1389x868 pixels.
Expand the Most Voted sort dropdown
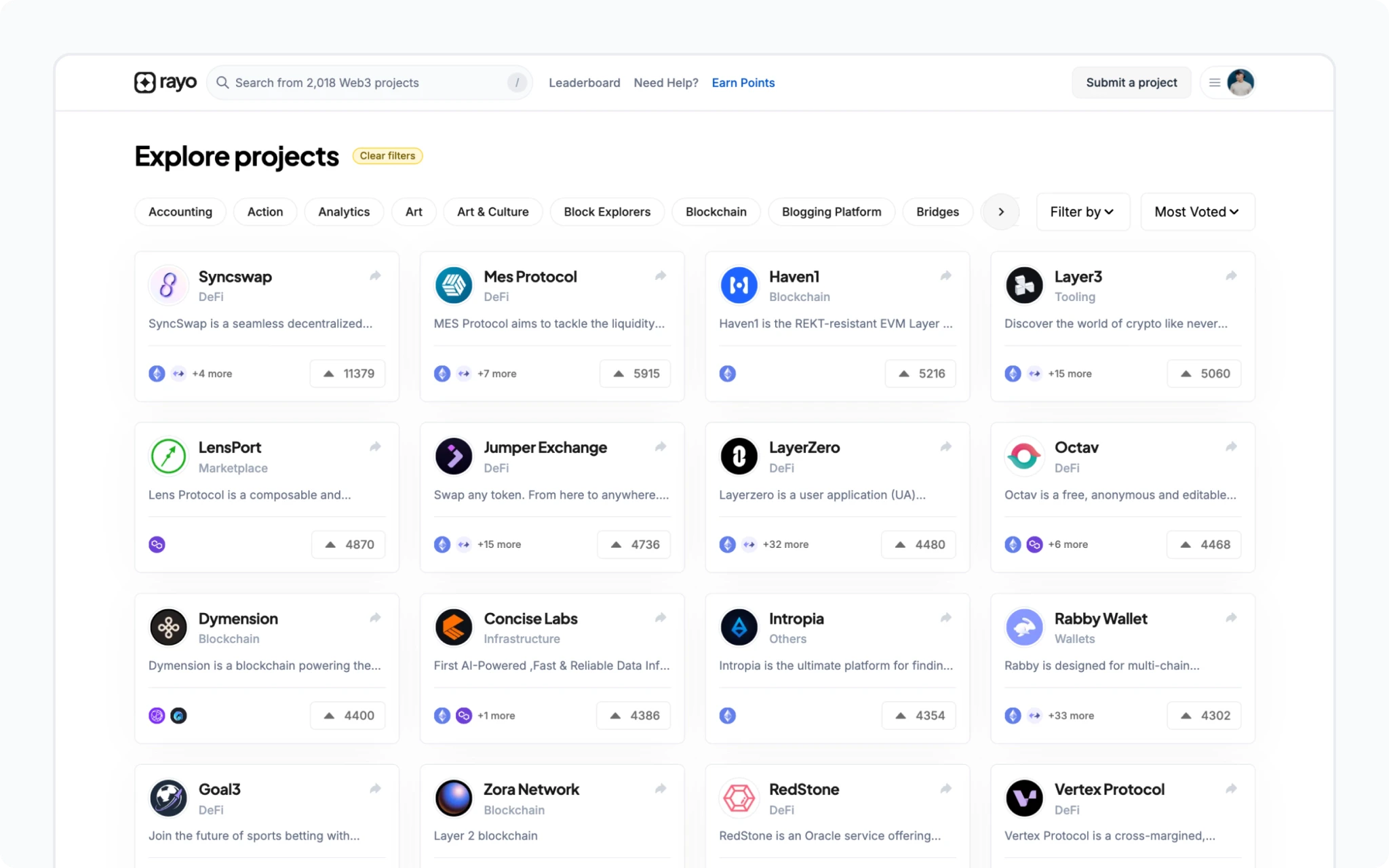[x=1197, y=212]
